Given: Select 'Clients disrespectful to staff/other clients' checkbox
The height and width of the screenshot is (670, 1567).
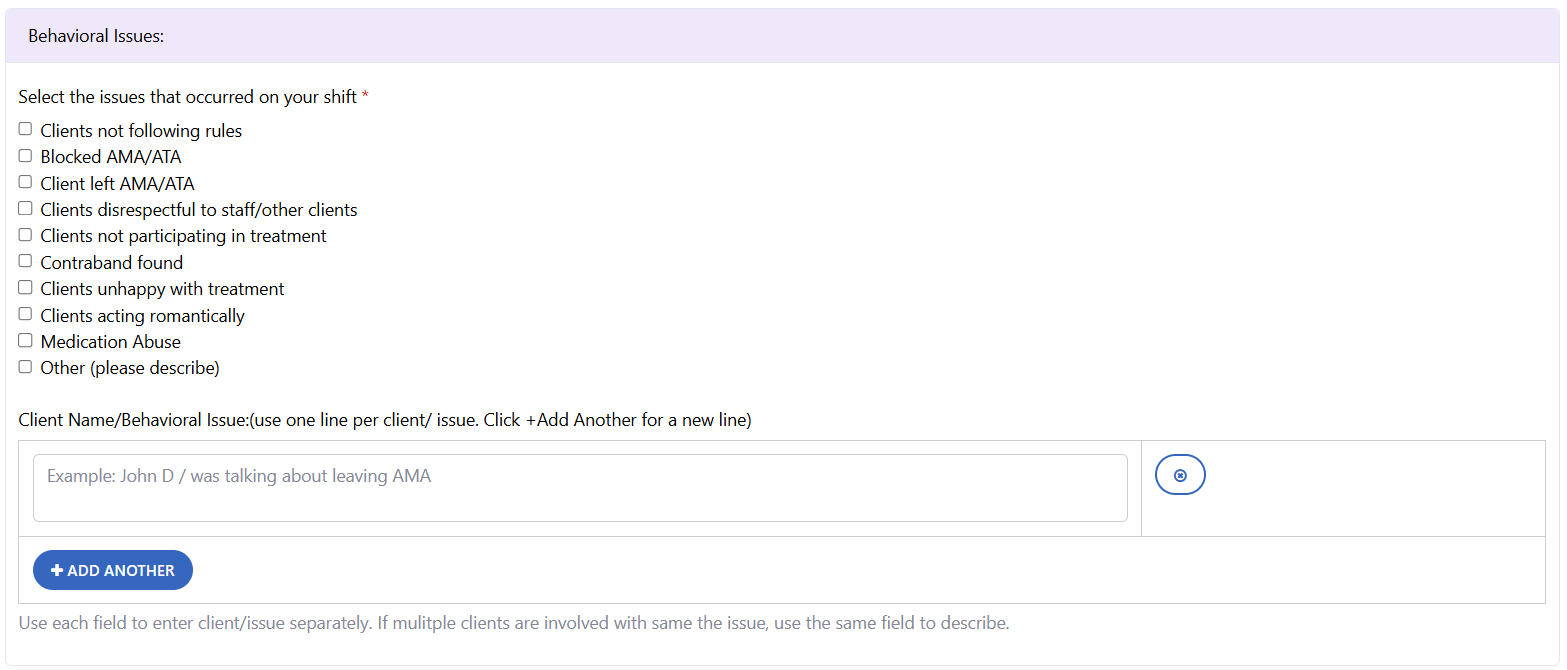Looking at the screenshot, I should [26, 209].
